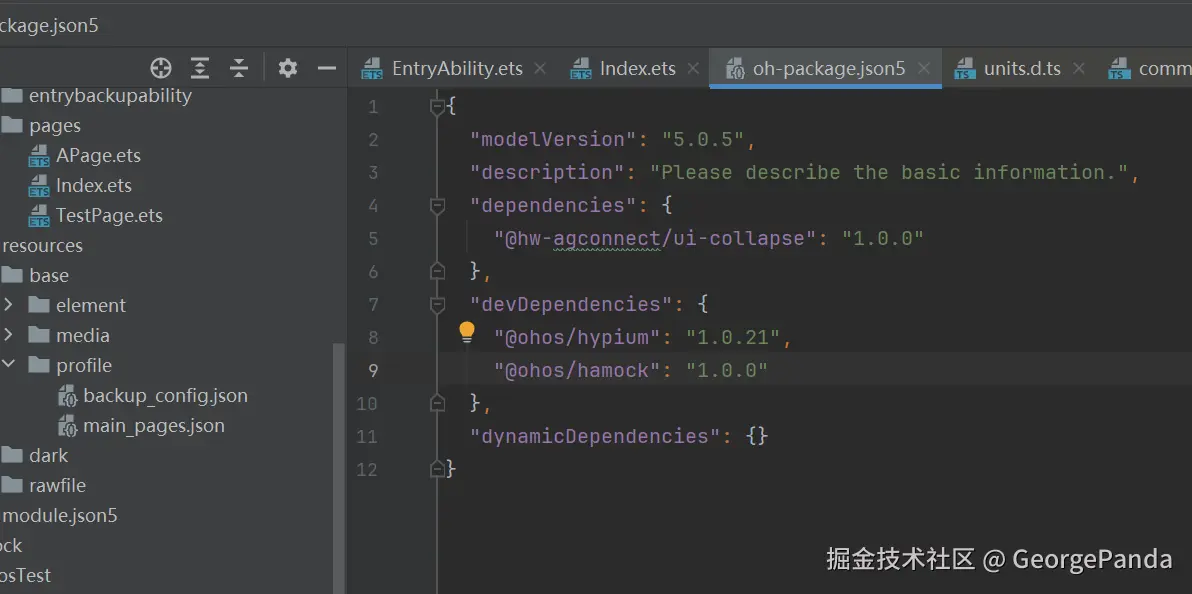The width and height of the screenshot is (1192, 594).
Task: Select the entrybackupability folder
Action: (x=110, y=96)
